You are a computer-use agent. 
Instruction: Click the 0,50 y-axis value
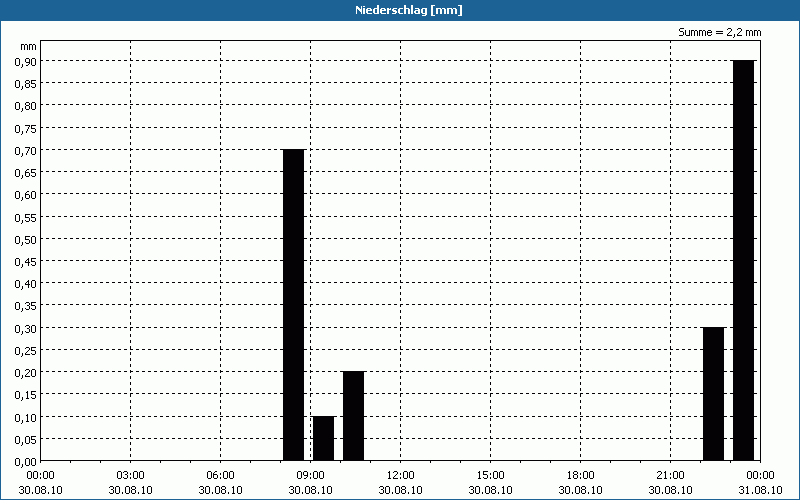point(26,239)
